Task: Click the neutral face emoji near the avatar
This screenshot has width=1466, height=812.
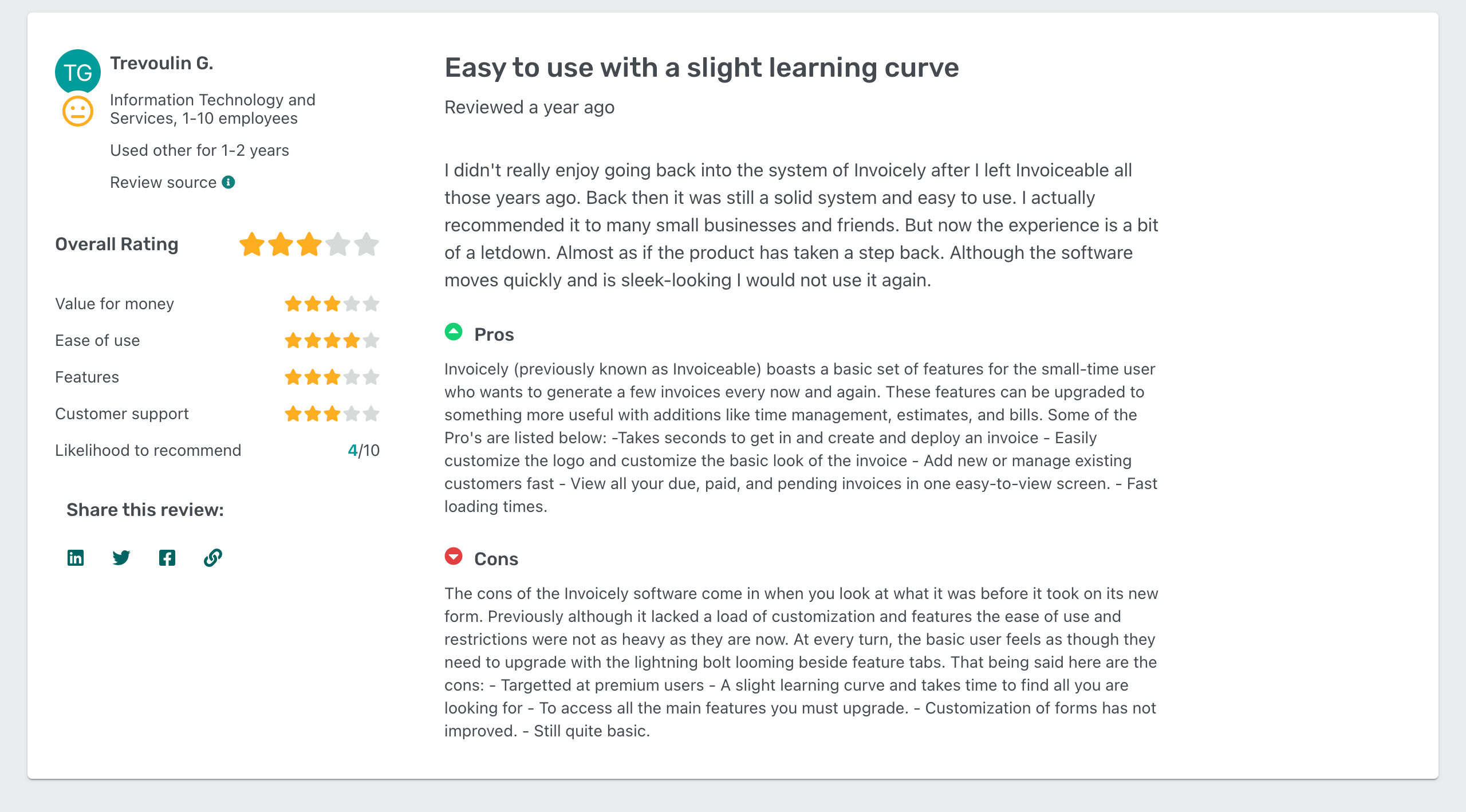Action: pos(78,111)
